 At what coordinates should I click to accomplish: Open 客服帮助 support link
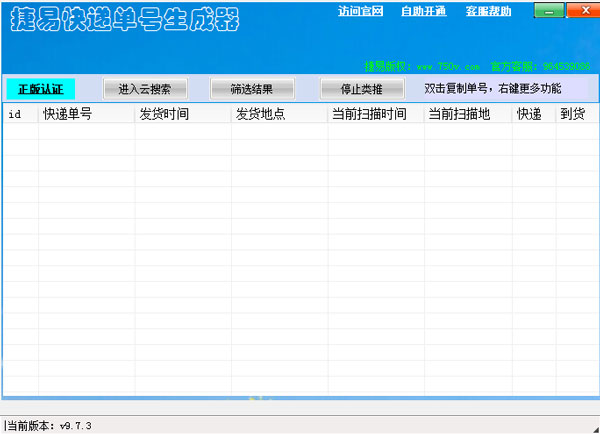488,12
